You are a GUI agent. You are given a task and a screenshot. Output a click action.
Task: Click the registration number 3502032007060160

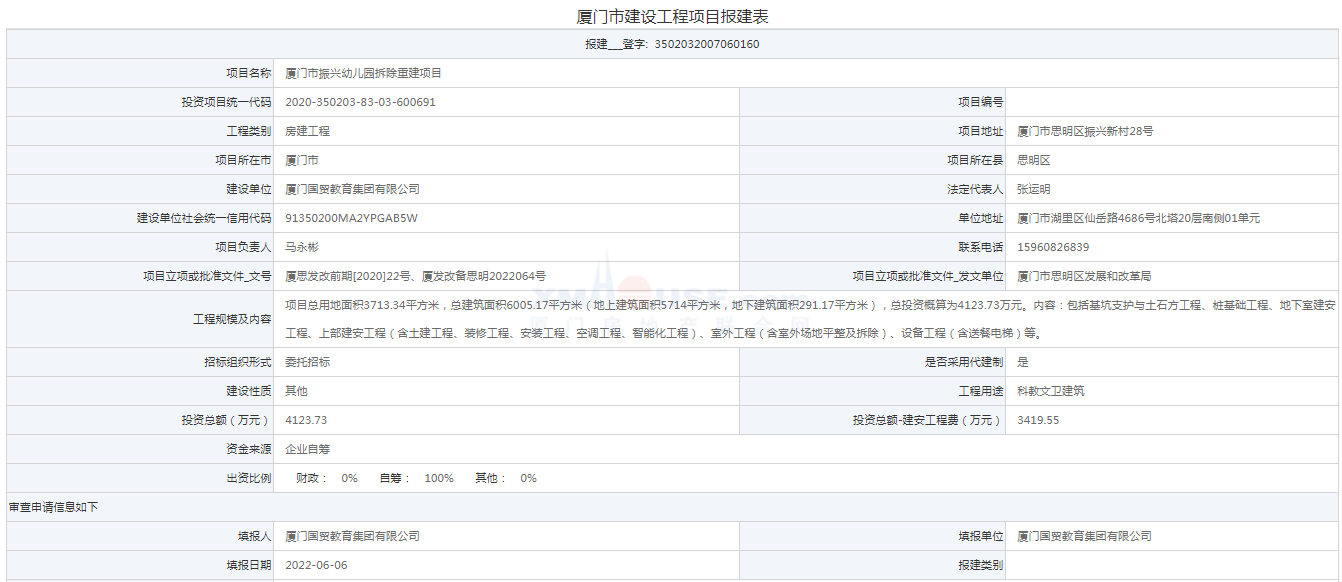coord(706,44)
